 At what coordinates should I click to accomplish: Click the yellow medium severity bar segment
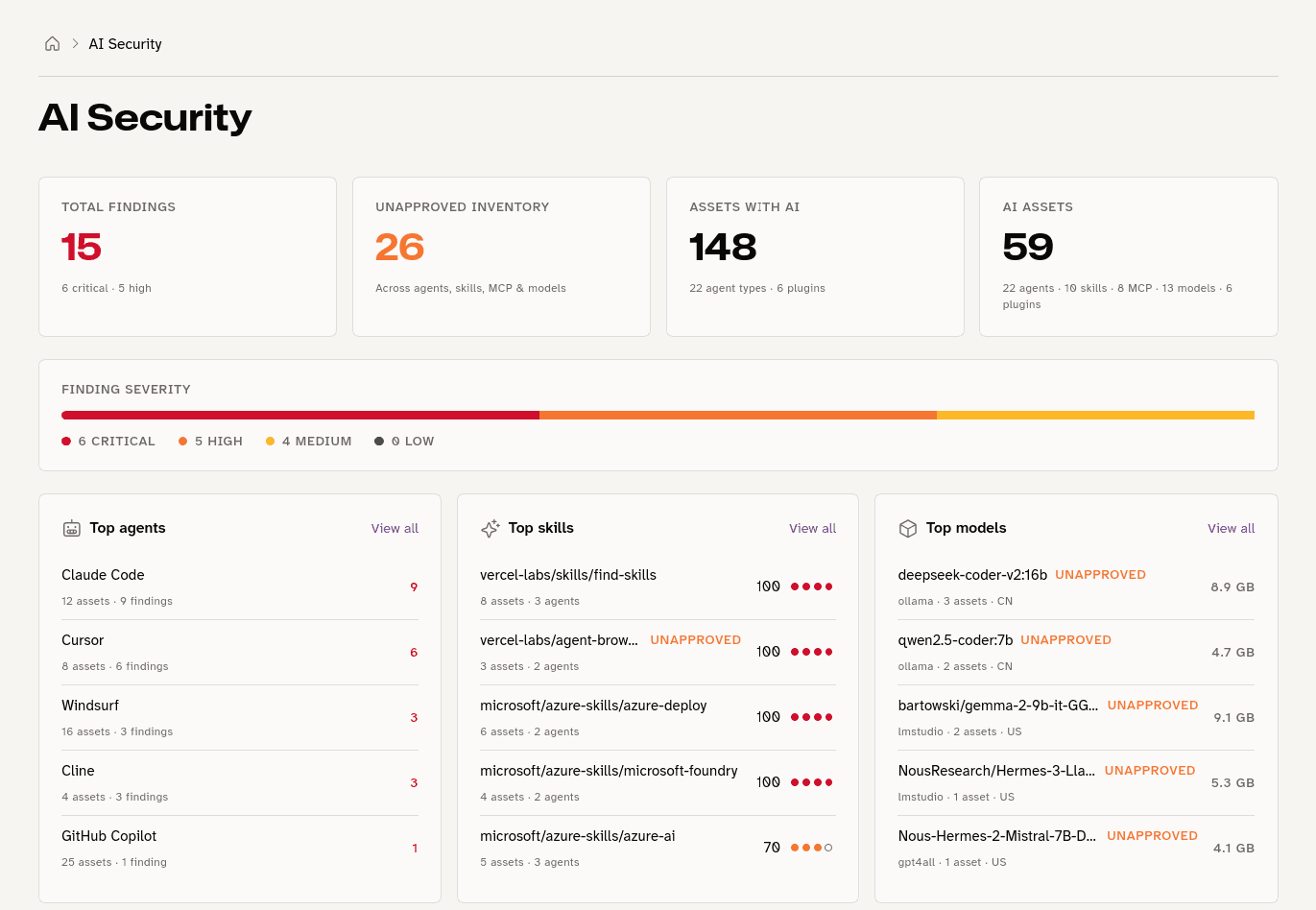pyautogui.click(x=1095, y=416)
